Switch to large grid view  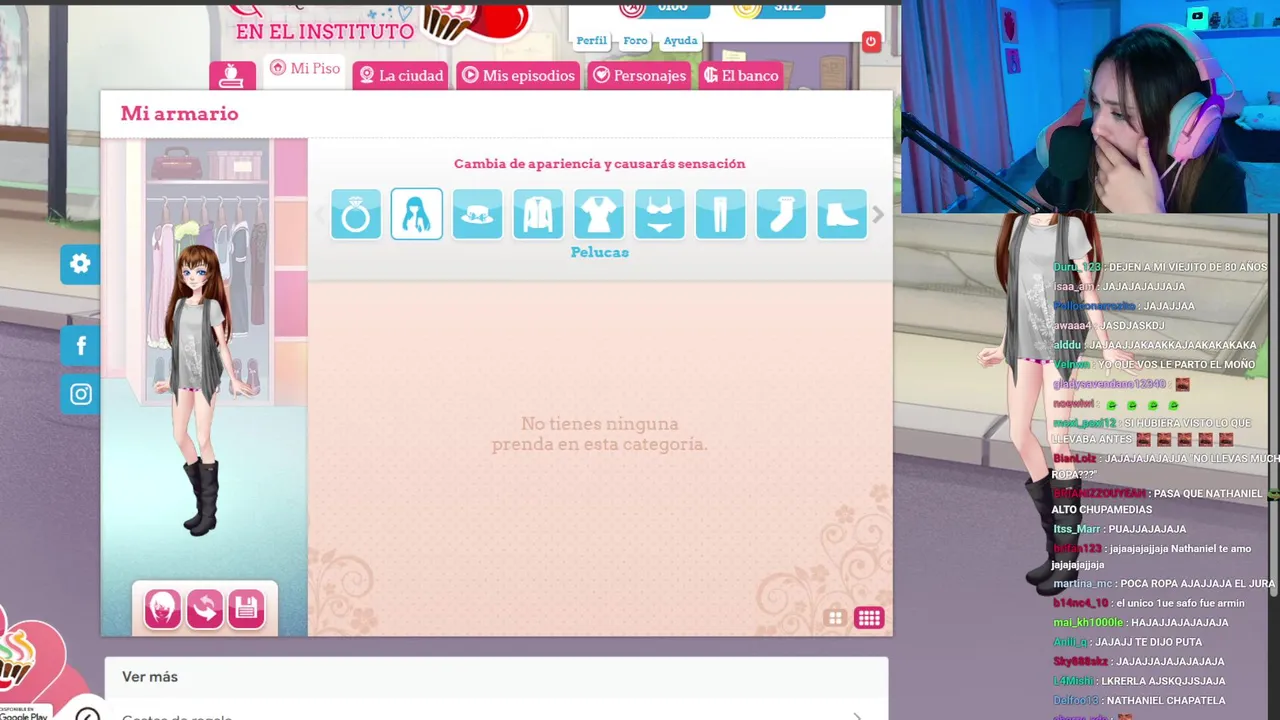(835, 618)
